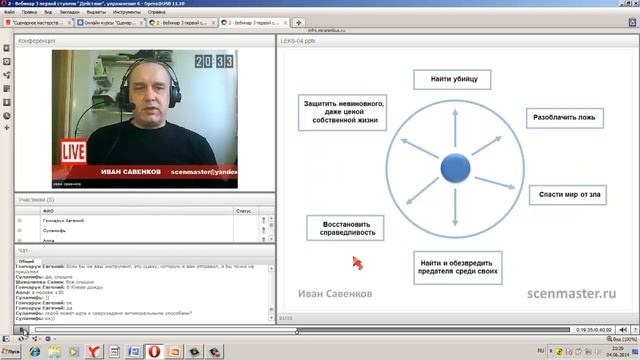Viewport: 640px width, 360px height.
Task: Open the Opera Link sync status dropdown
Action: (x=22, y=339)
